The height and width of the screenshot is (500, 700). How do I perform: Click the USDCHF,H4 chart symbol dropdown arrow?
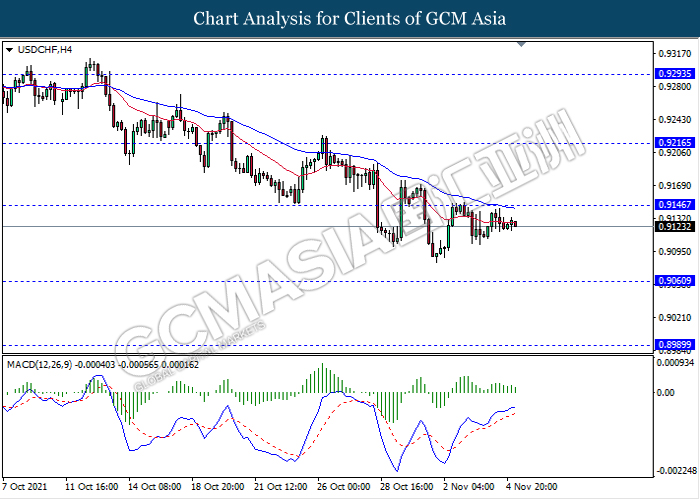(9, 50)
